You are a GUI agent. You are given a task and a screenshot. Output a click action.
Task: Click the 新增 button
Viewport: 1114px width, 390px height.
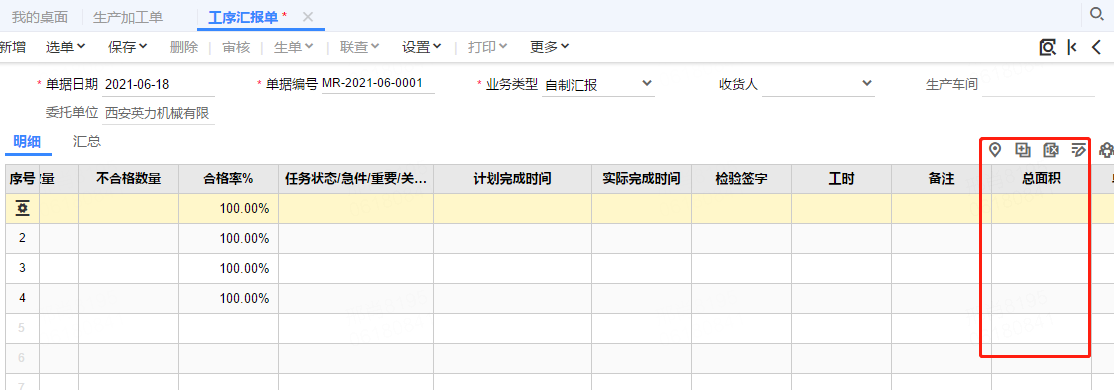tap(13, 48)
